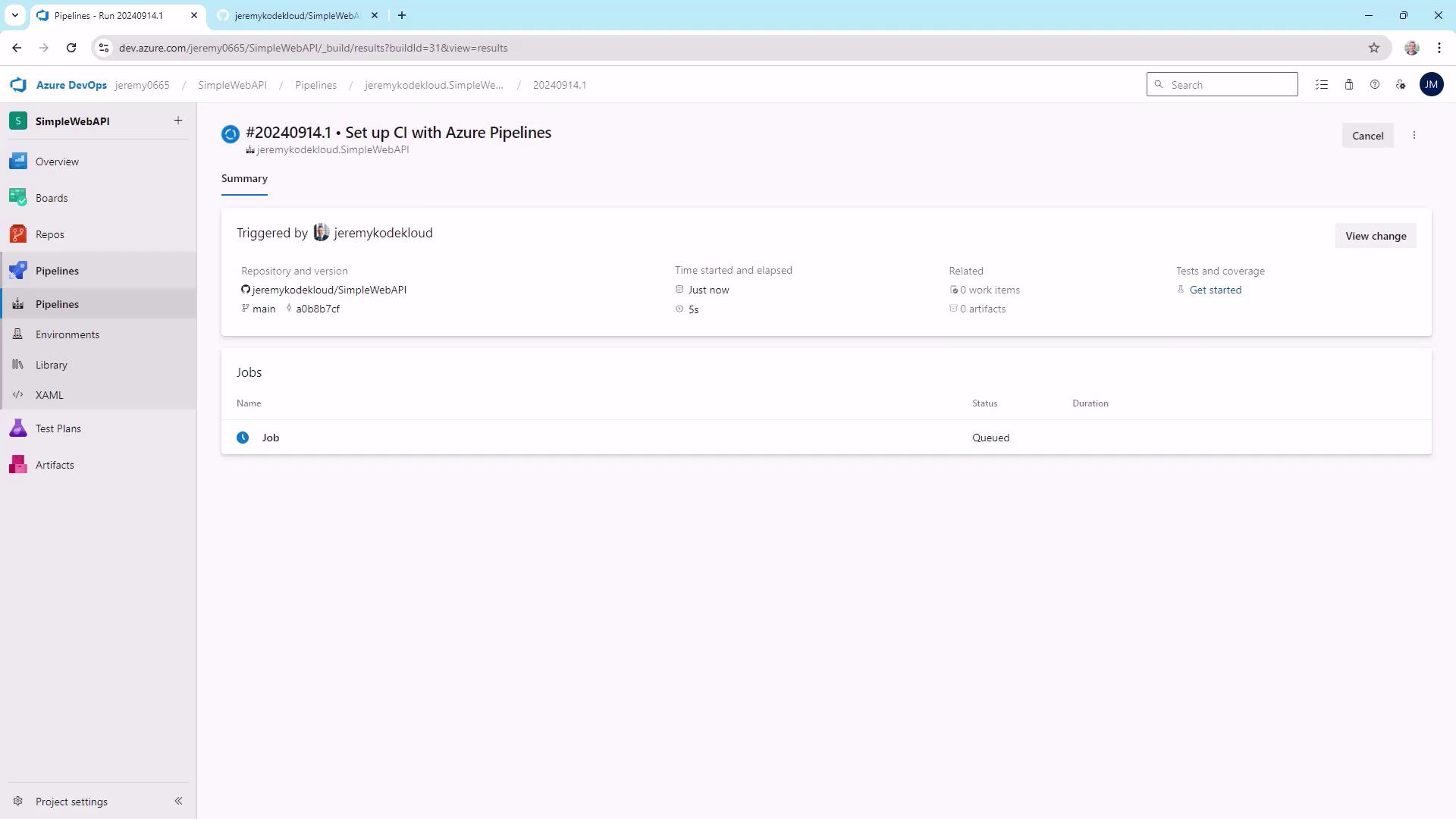Reload the page with browser refresh icon
The height and width of the screenshot is (819, 1456).
[71, 48]
